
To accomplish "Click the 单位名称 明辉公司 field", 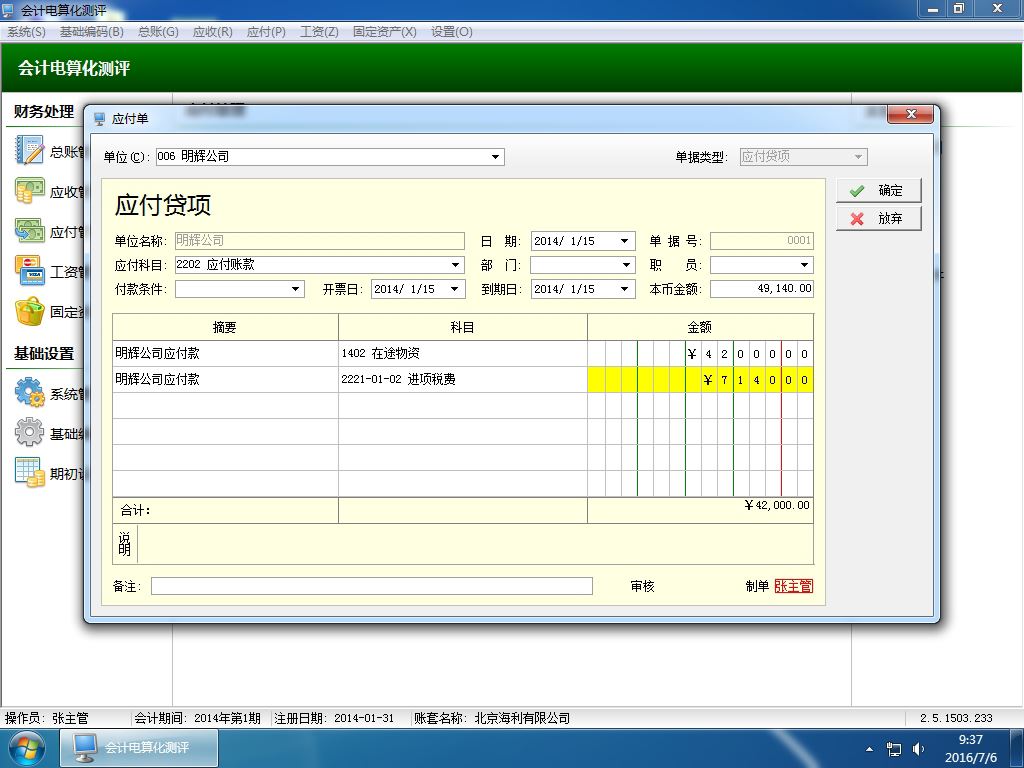I will [319, 241].
